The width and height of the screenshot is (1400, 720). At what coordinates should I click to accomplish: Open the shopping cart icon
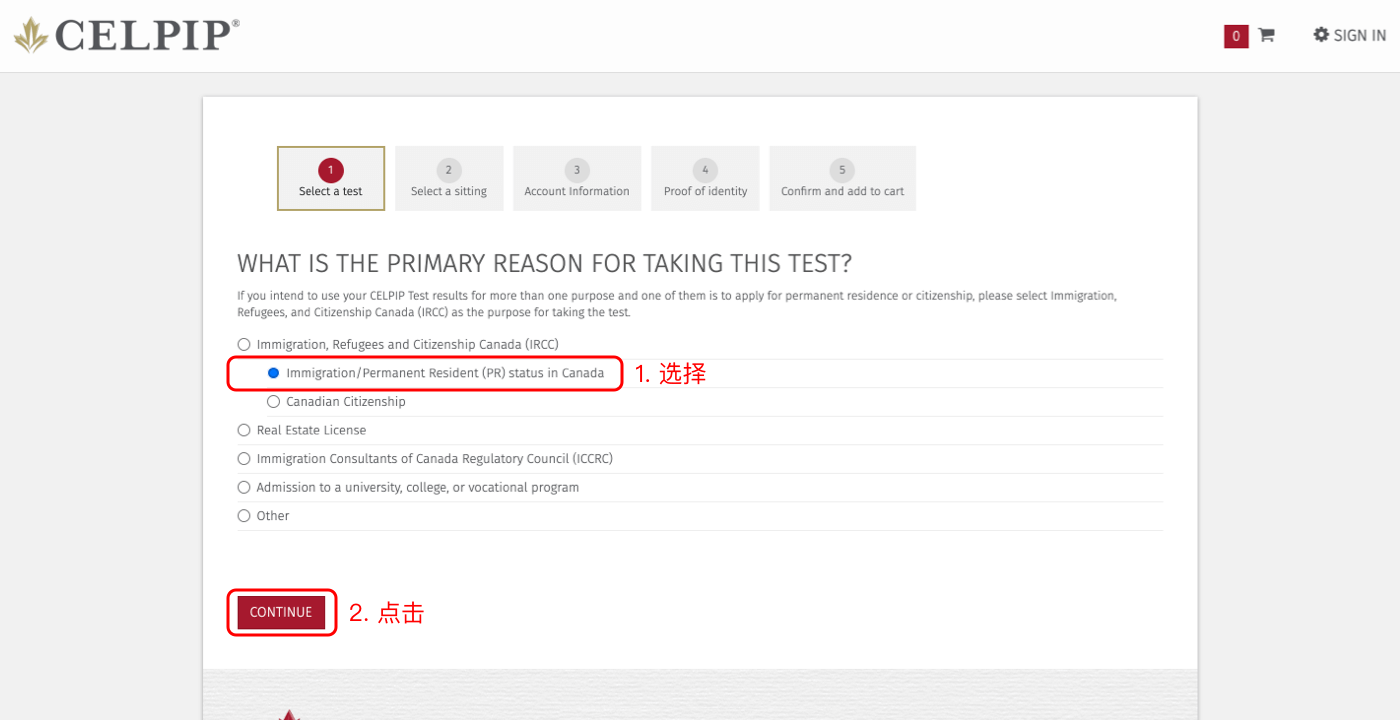tap(1266, 36)
